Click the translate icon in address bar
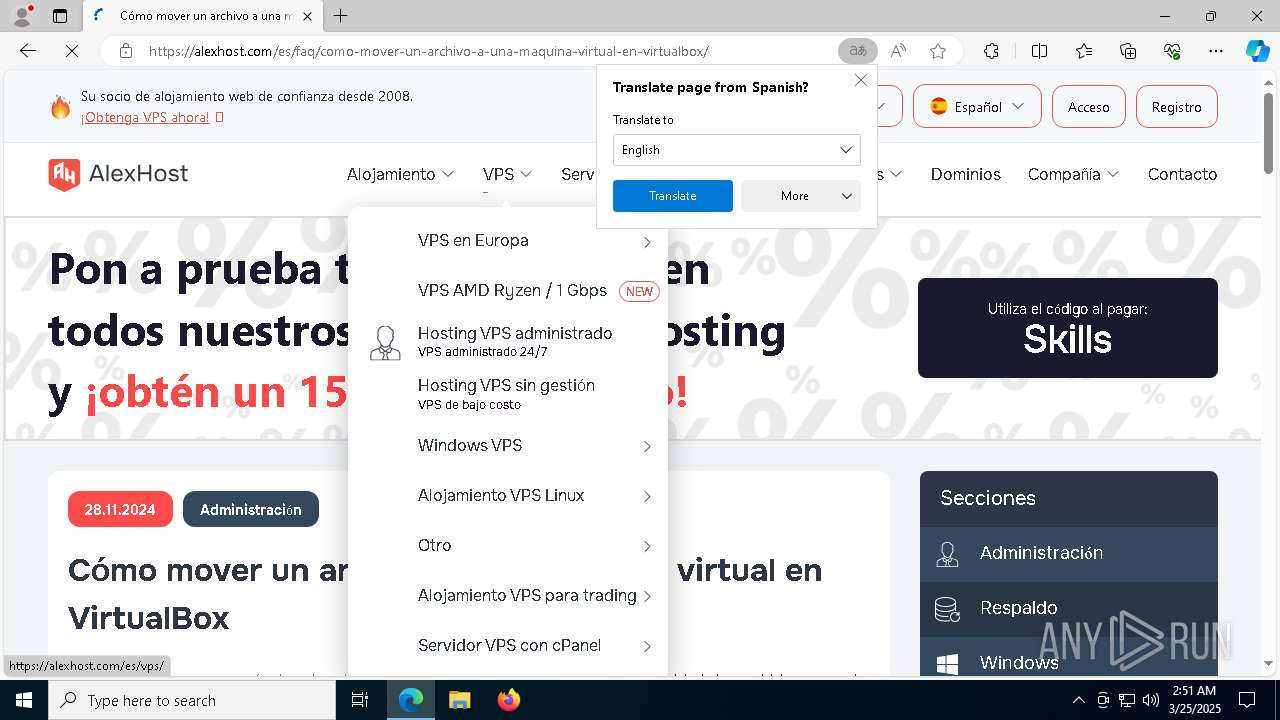Image resolution: width=1280 pixels, height=720 pixels. (x=857, y=51)
